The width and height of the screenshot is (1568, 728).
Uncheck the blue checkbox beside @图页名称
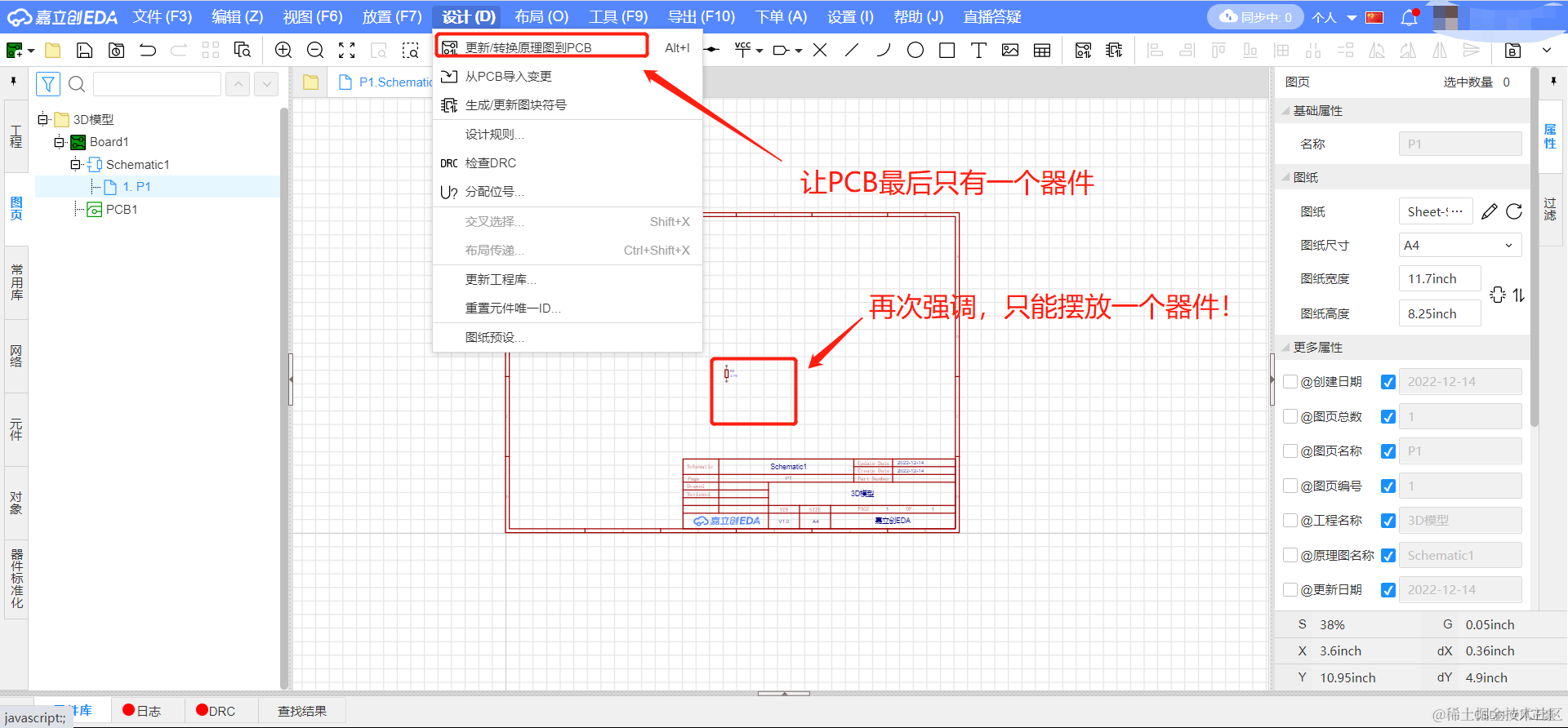point(1388,451)
